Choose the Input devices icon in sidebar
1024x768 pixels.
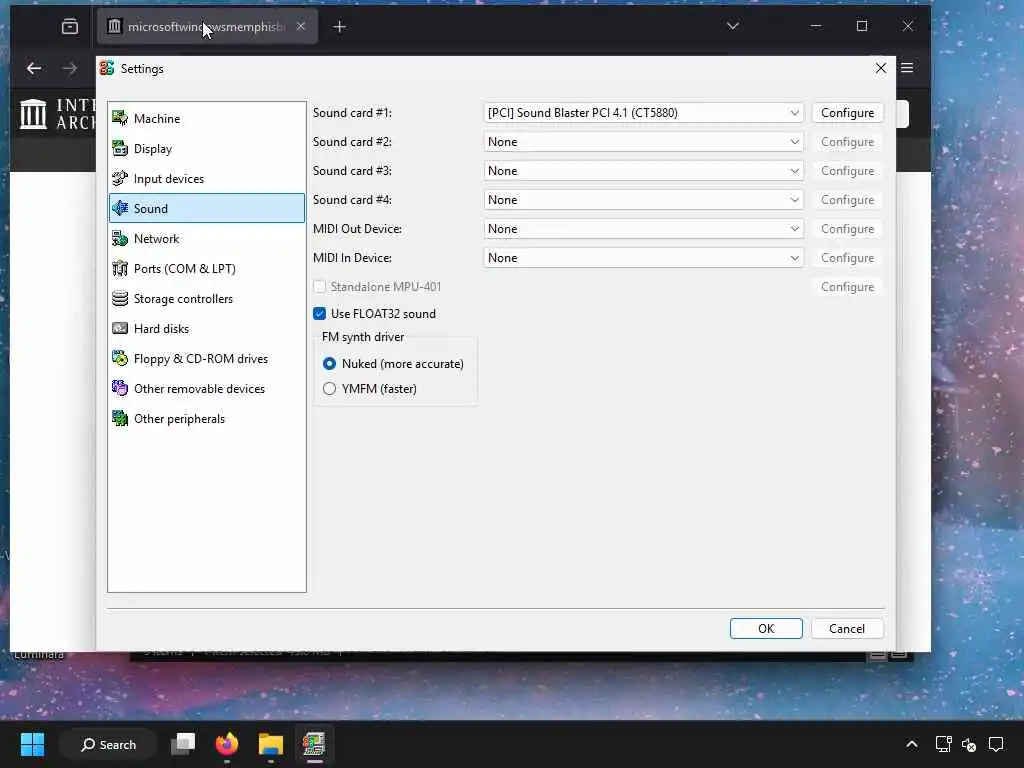tap(120, 178)
